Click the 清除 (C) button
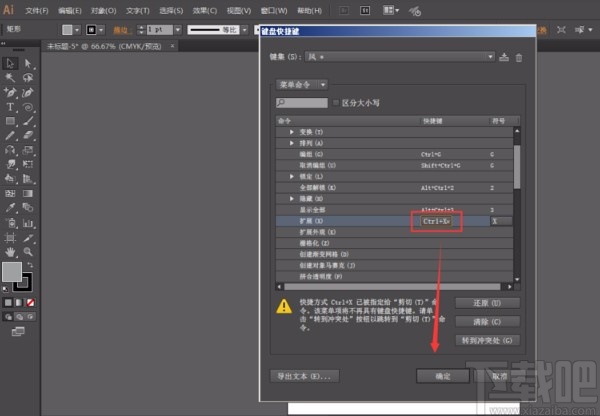 [x=487, y=322]
